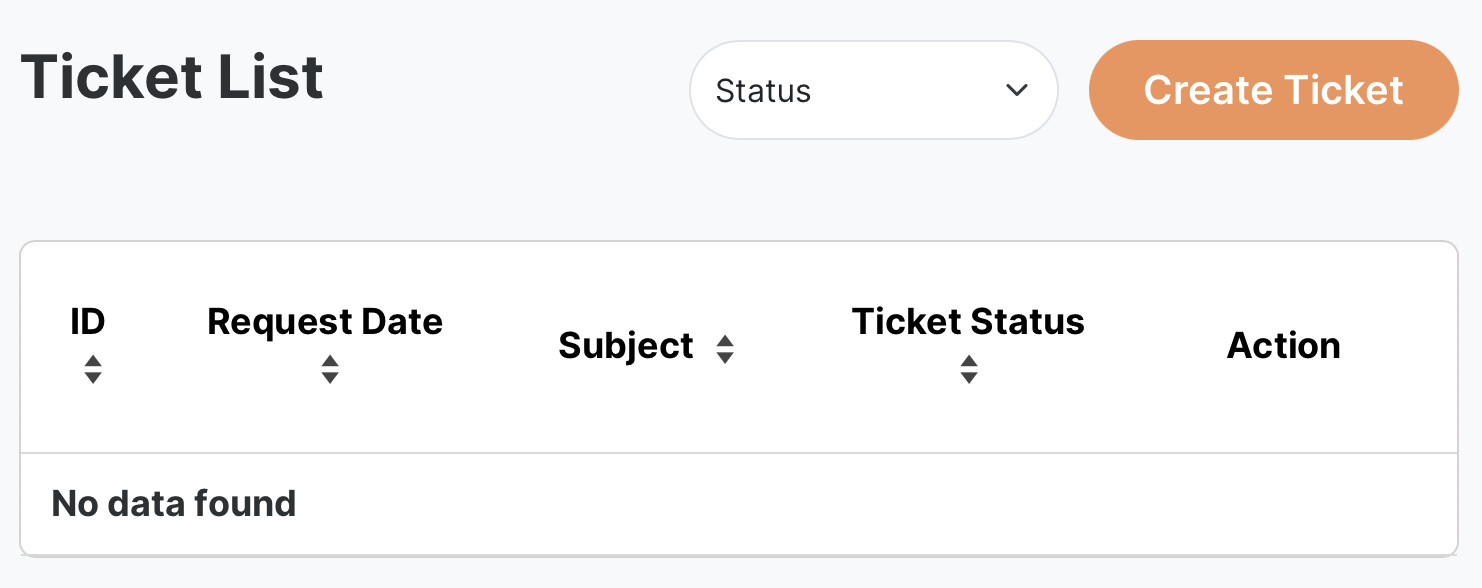This screenshot has height=588, width=1482.
Task: Sort Ticket Status descending with down arrow
Action: [968, 378]
